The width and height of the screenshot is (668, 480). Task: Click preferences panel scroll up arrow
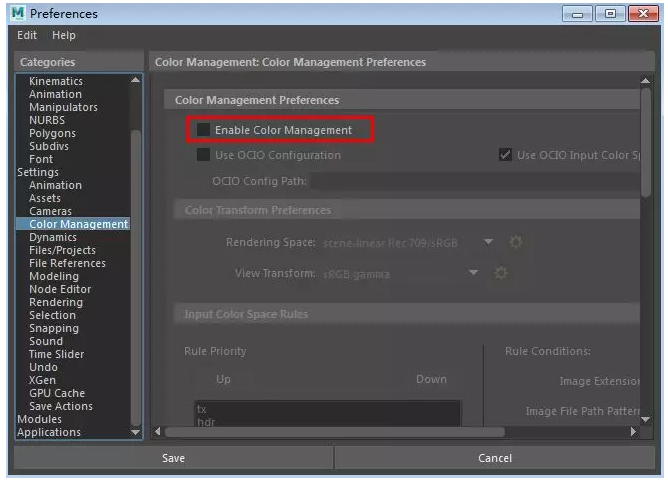click(x=645, y=80)
